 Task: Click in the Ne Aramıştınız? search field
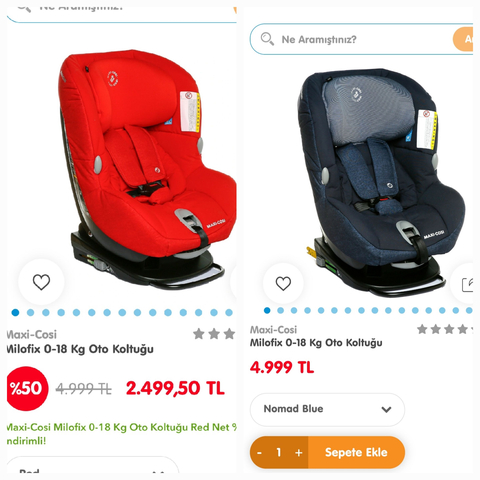click(x=362, y=39)
